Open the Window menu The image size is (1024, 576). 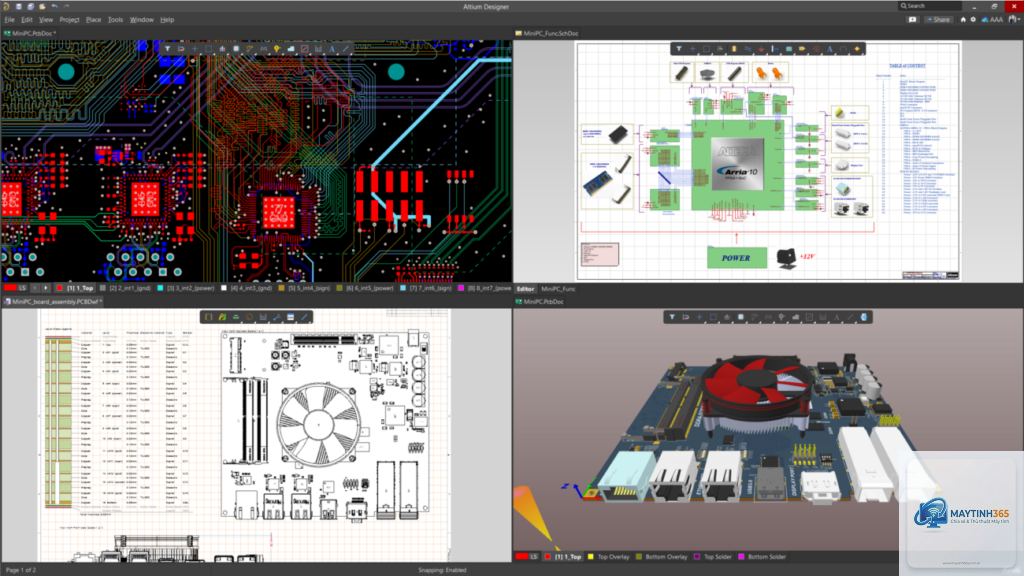coord(142,20)
